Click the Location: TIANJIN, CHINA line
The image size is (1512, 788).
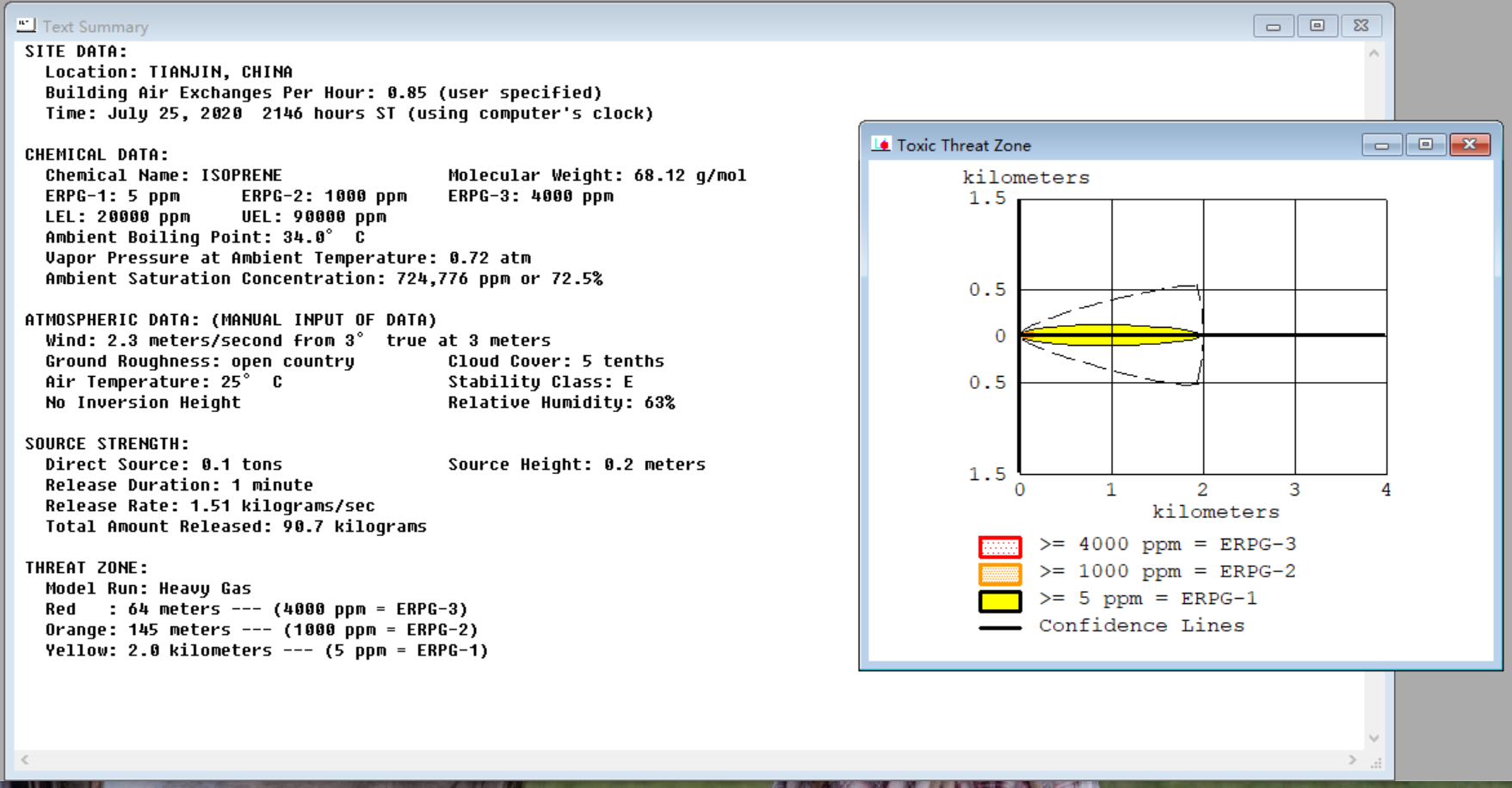point(169,72)
